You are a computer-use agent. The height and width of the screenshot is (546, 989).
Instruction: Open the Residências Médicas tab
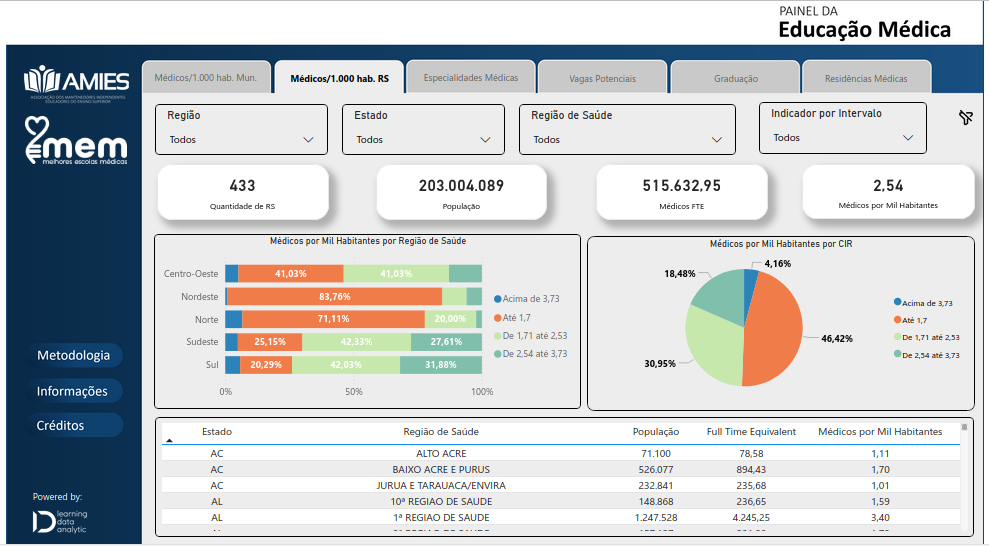(x=866, y=78)
